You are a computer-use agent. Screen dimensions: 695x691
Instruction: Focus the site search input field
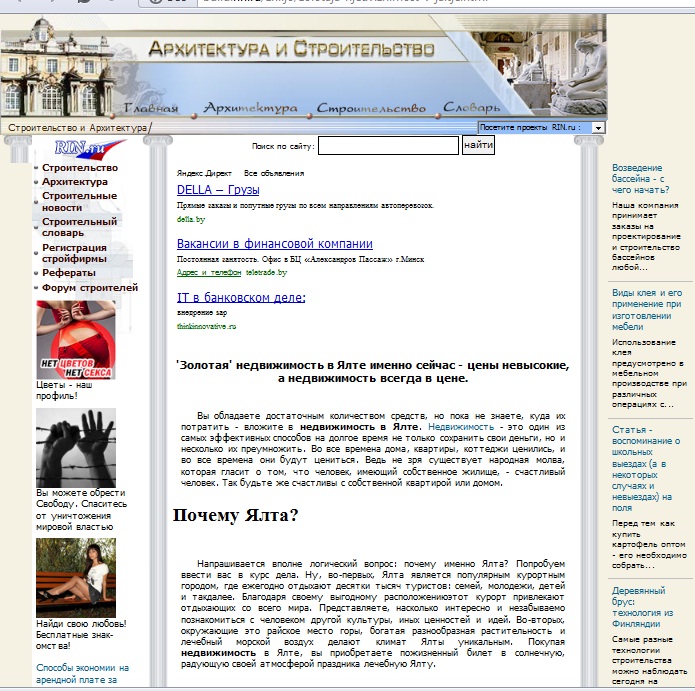click(x=388, y=145)
